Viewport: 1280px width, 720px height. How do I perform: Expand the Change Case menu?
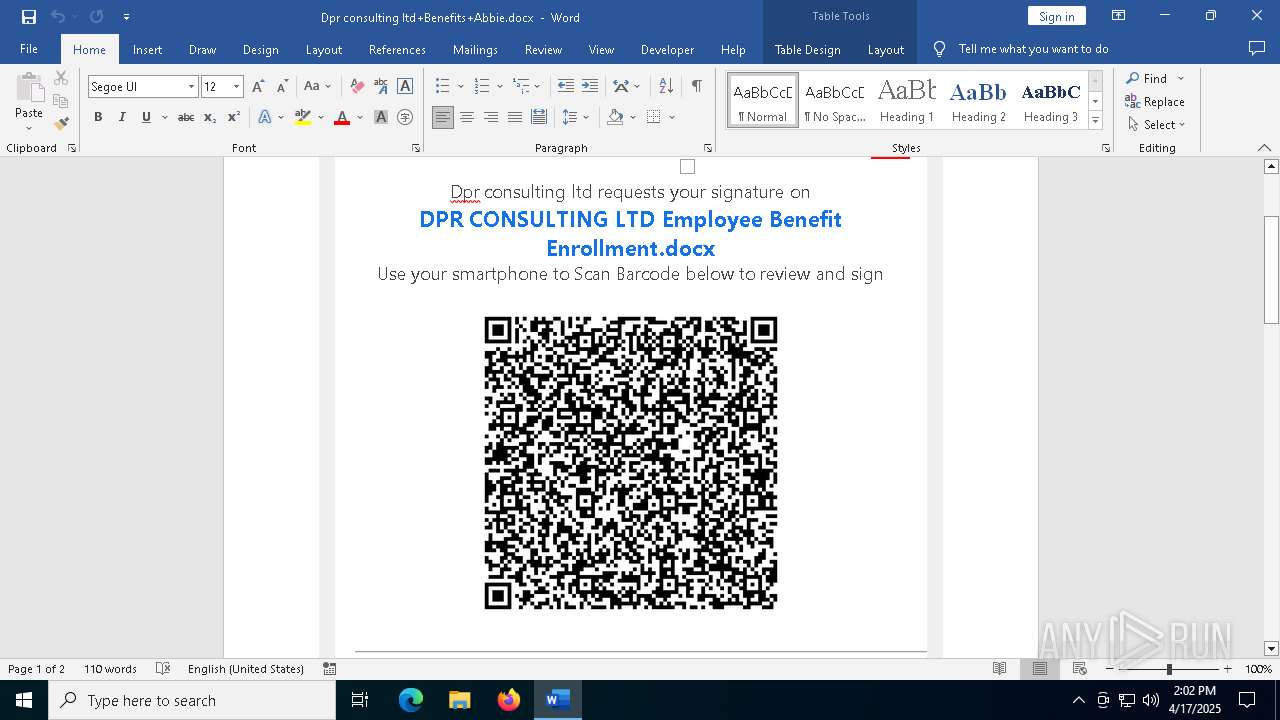tap(317, 87)
